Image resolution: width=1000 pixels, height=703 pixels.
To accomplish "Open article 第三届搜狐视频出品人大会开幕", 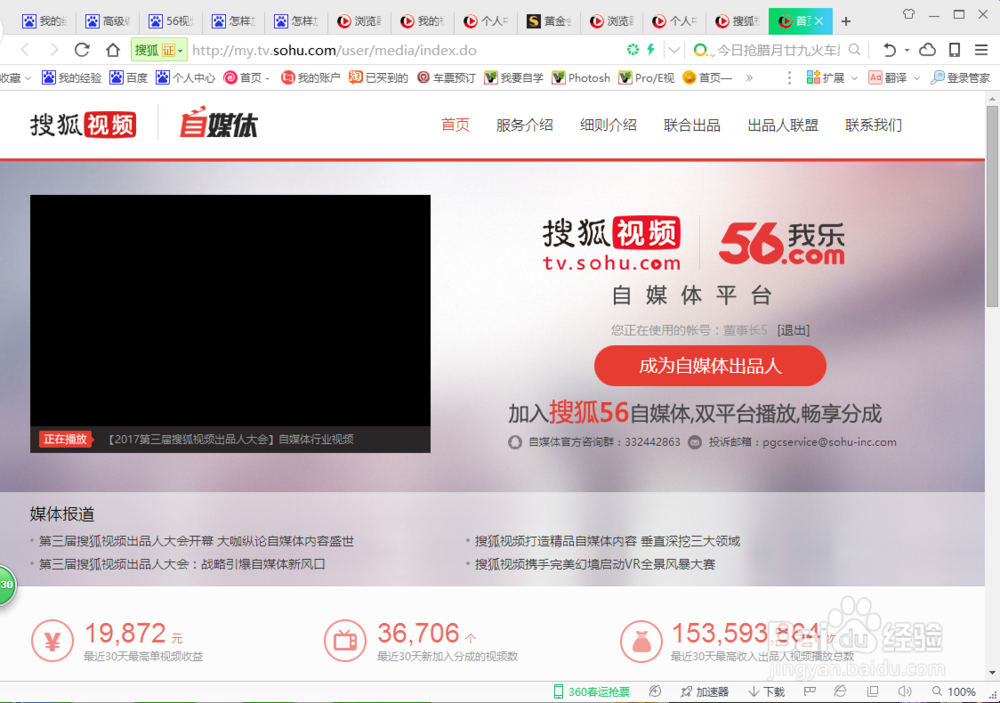I will coord(196,541).
